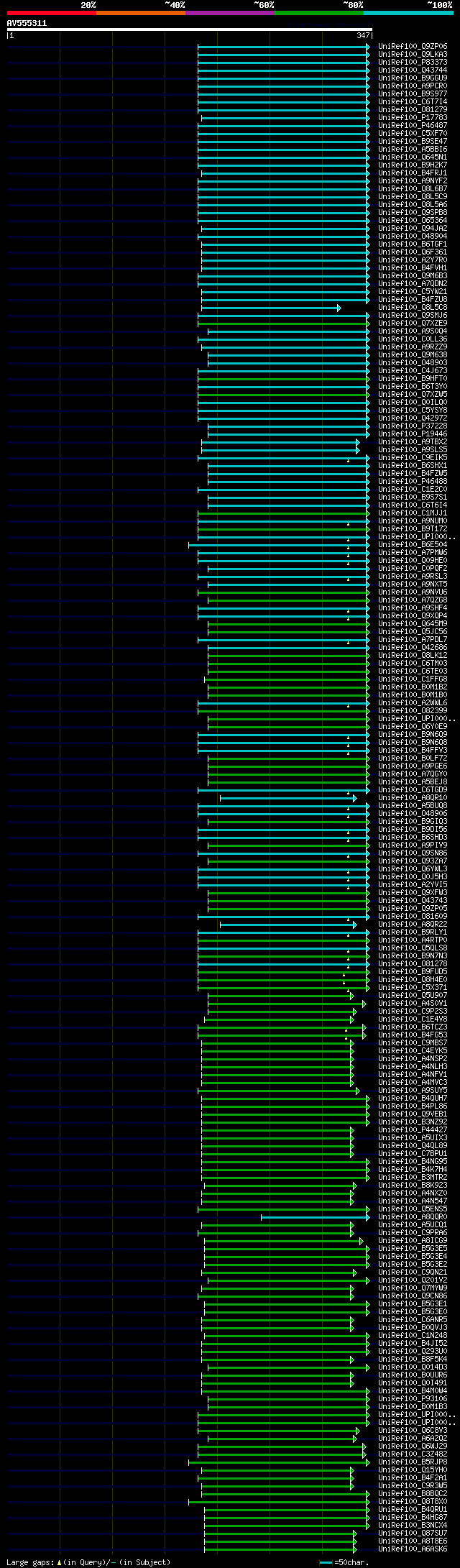Select label UniRef100_B4K7H4
This screenshot has height=1568, width=460.
point(413,1170)
